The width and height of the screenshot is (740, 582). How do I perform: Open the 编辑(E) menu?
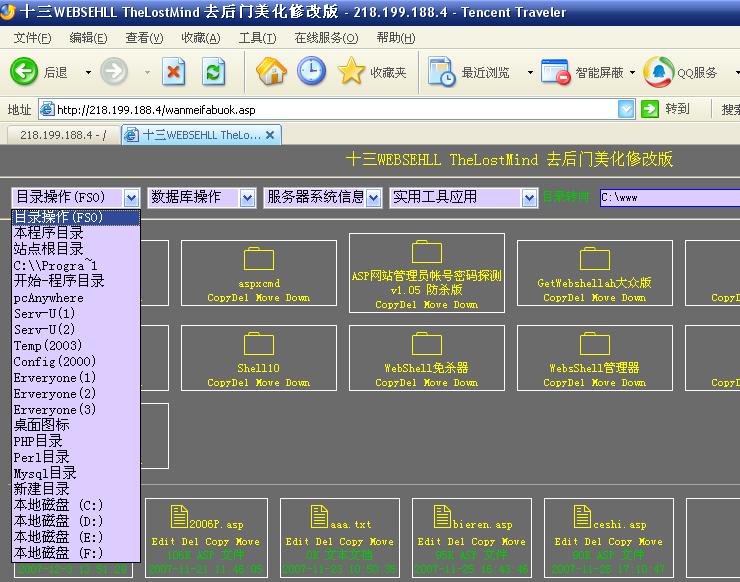pos(88,38)
